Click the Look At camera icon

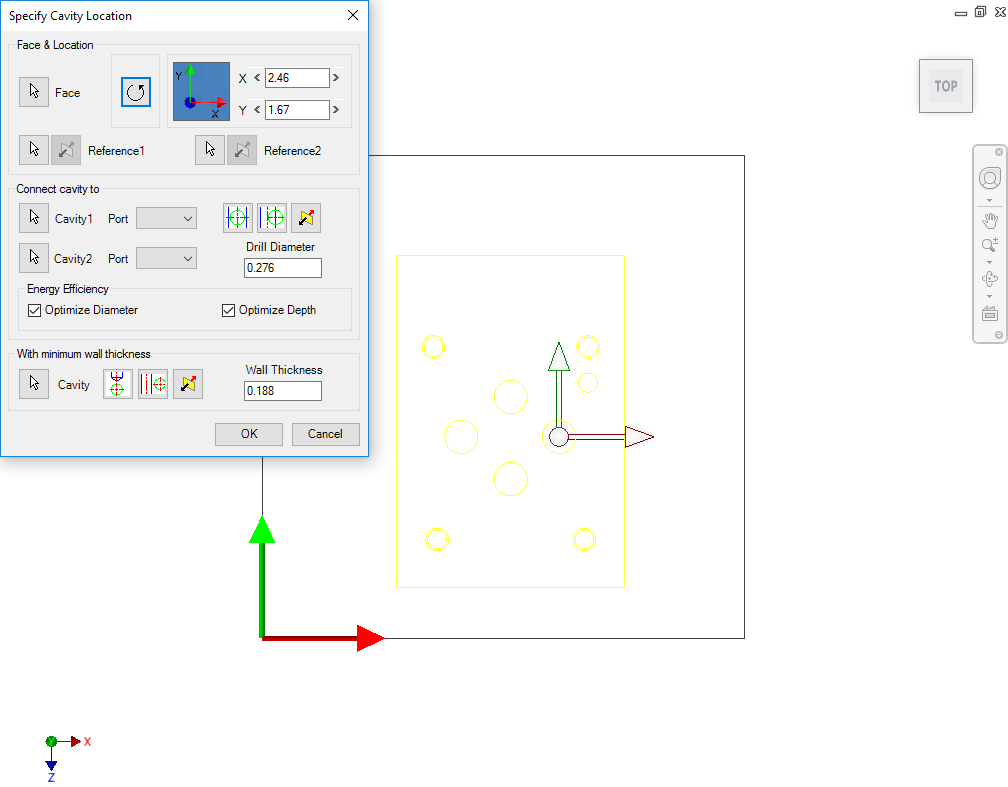(x=990, y=313)
